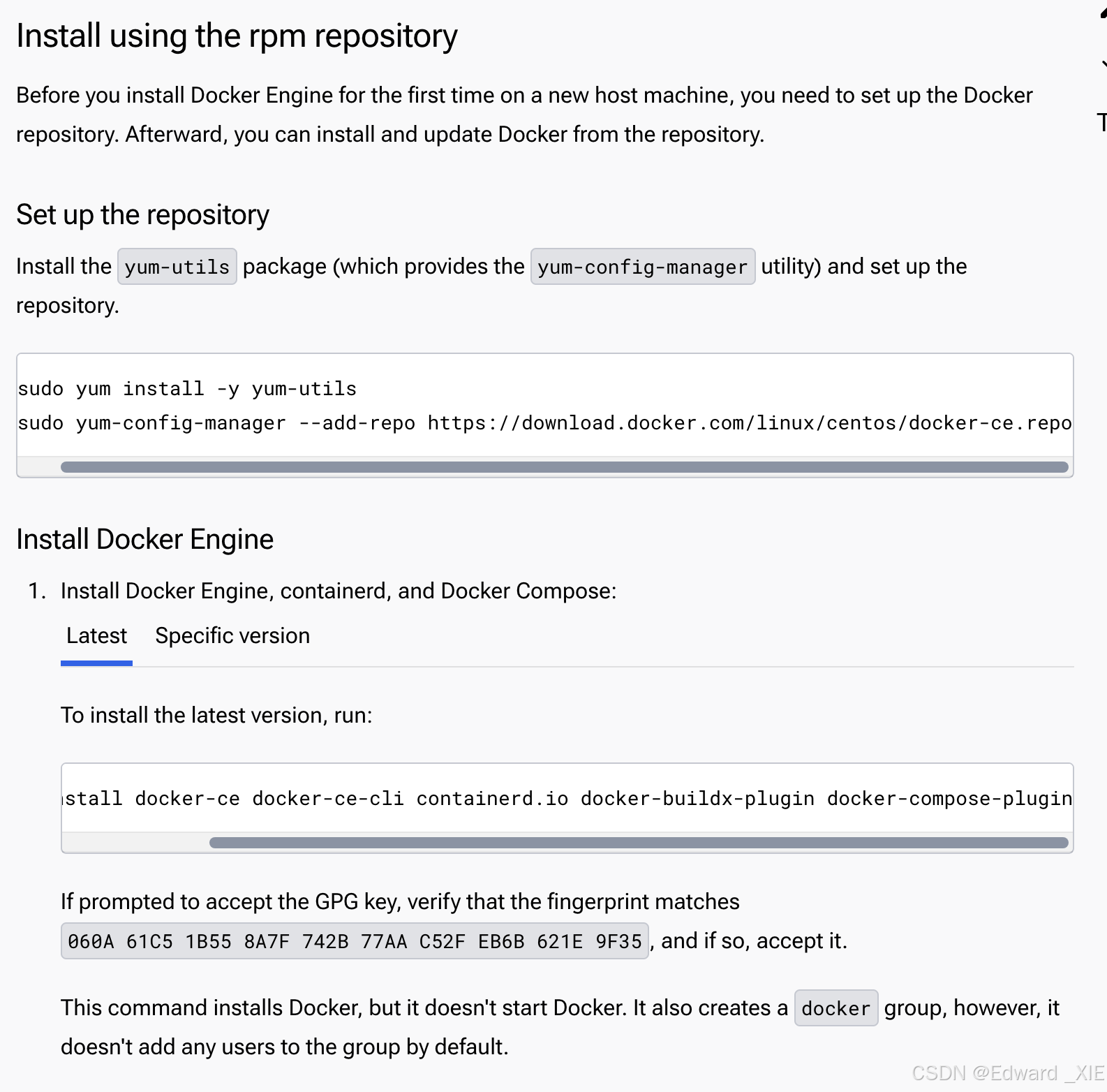The height and width of the screenshot is (1092, 1107).
Task: Click the Install using the rpm repository heading
Action: point(237,35)
